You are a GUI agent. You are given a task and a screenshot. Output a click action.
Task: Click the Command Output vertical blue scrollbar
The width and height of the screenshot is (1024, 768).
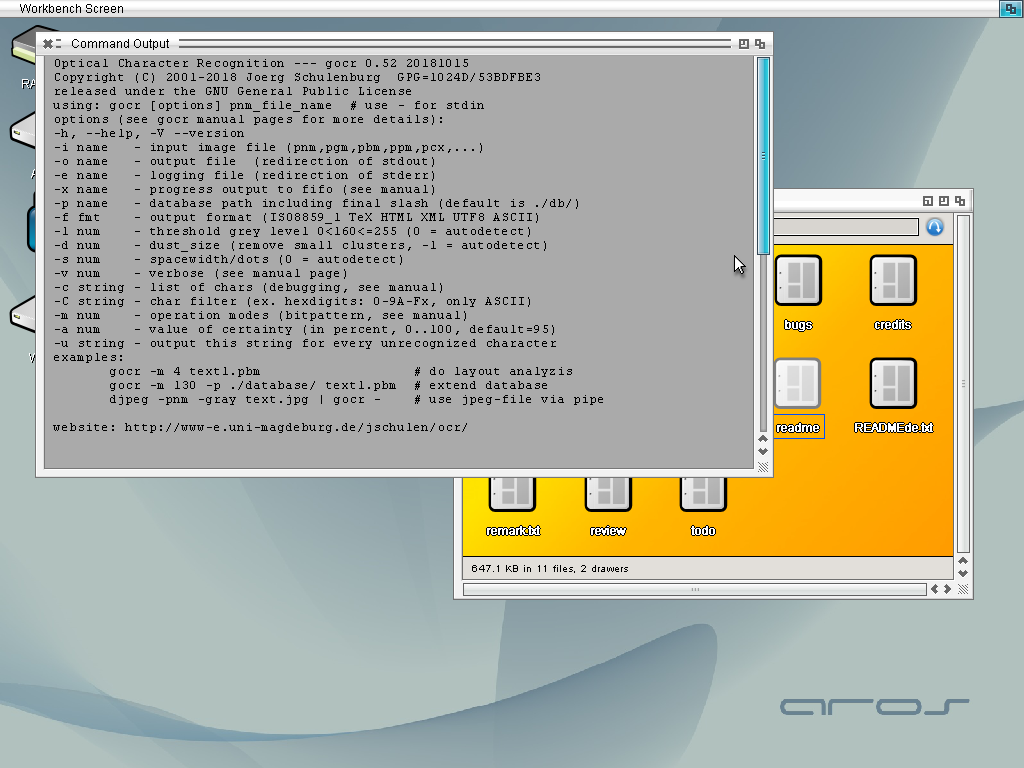point(763,156)
